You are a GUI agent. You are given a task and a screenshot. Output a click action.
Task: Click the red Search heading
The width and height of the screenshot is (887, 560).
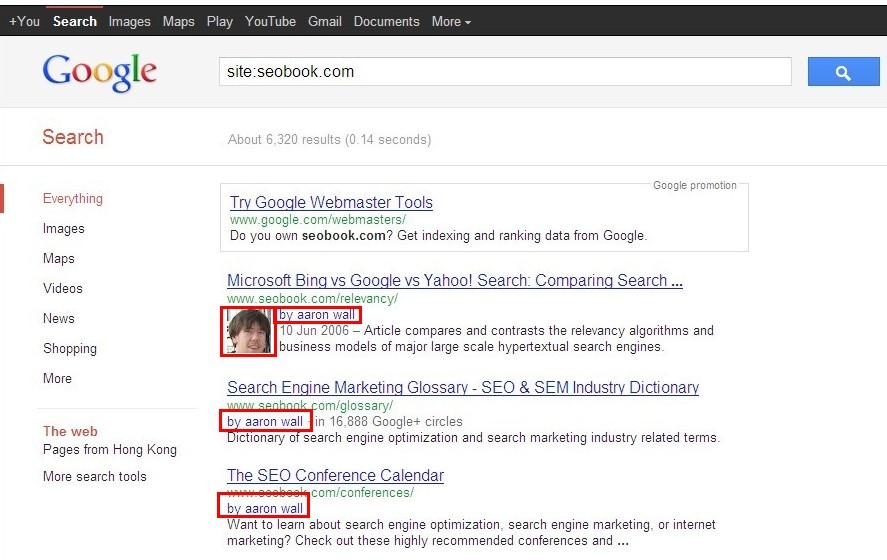click(x=73, y=137)
